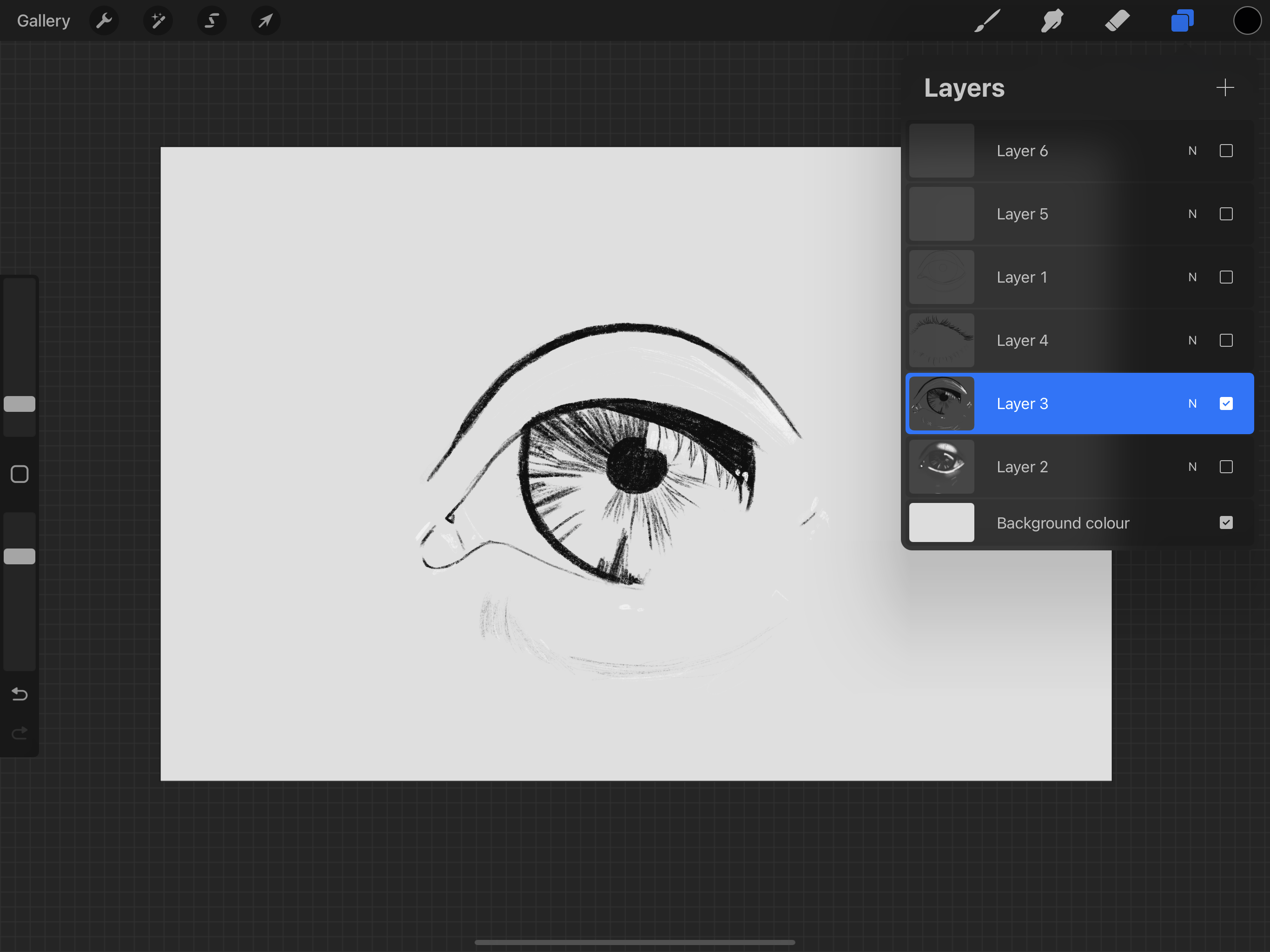1270x952 pixels.
Task: Open the Actions menu with the wrench icon
Action: click(105, 20)
